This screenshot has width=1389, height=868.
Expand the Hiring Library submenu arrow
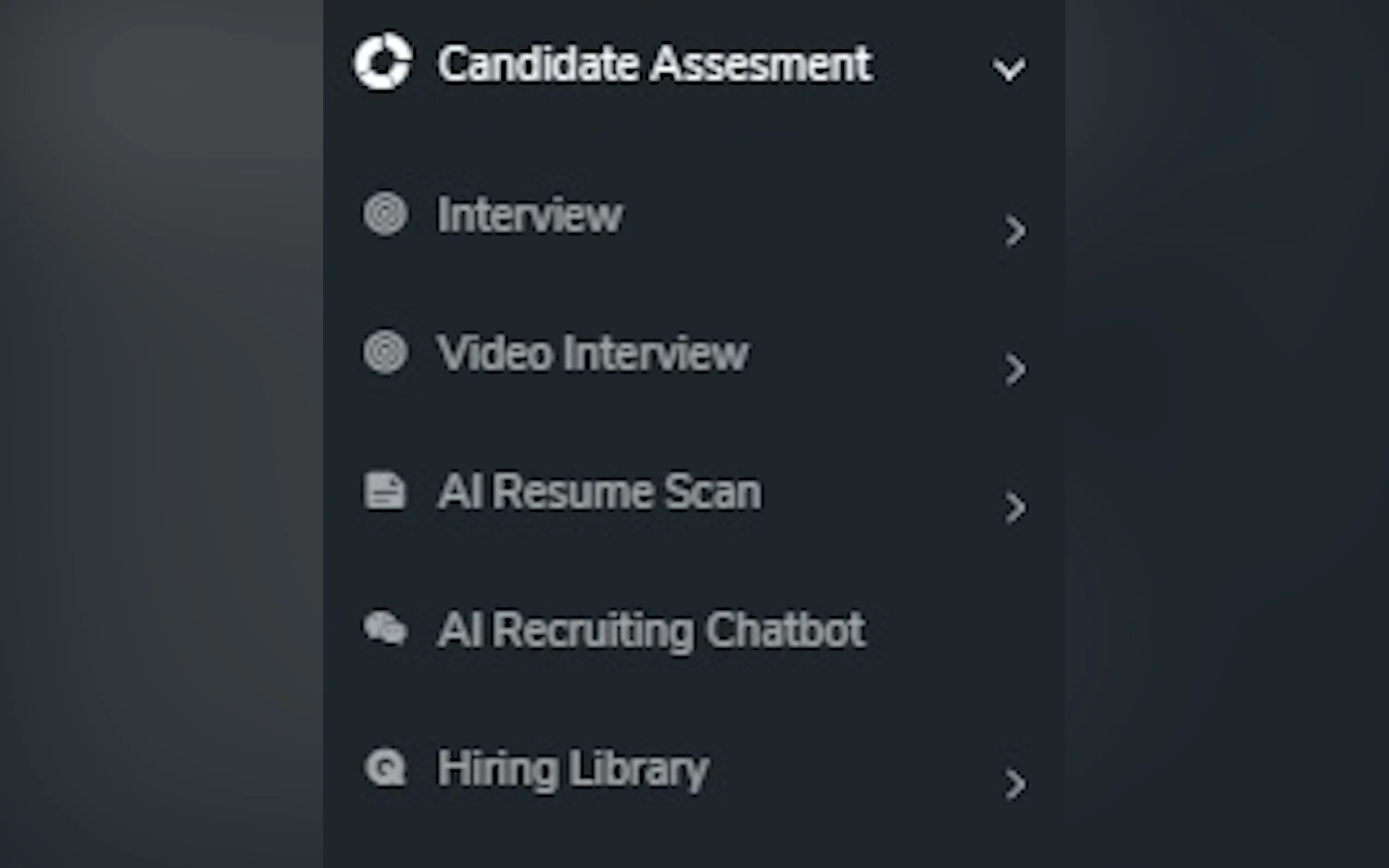[x=1015, y=784]
